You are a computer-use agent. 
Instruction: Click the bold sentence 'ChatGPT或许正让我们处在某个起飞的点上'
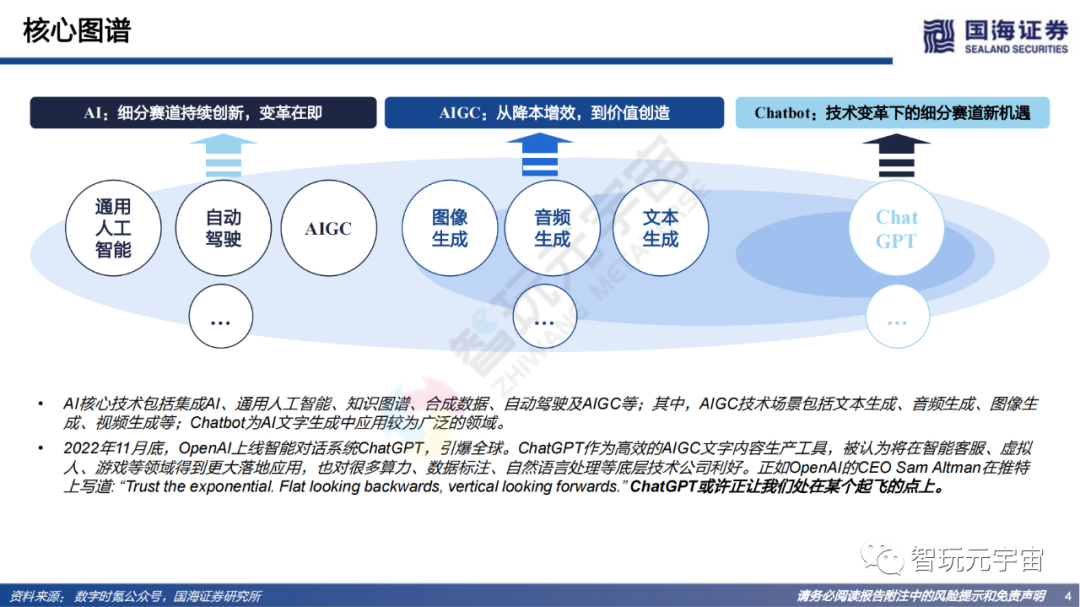click(x=788, y=487)
